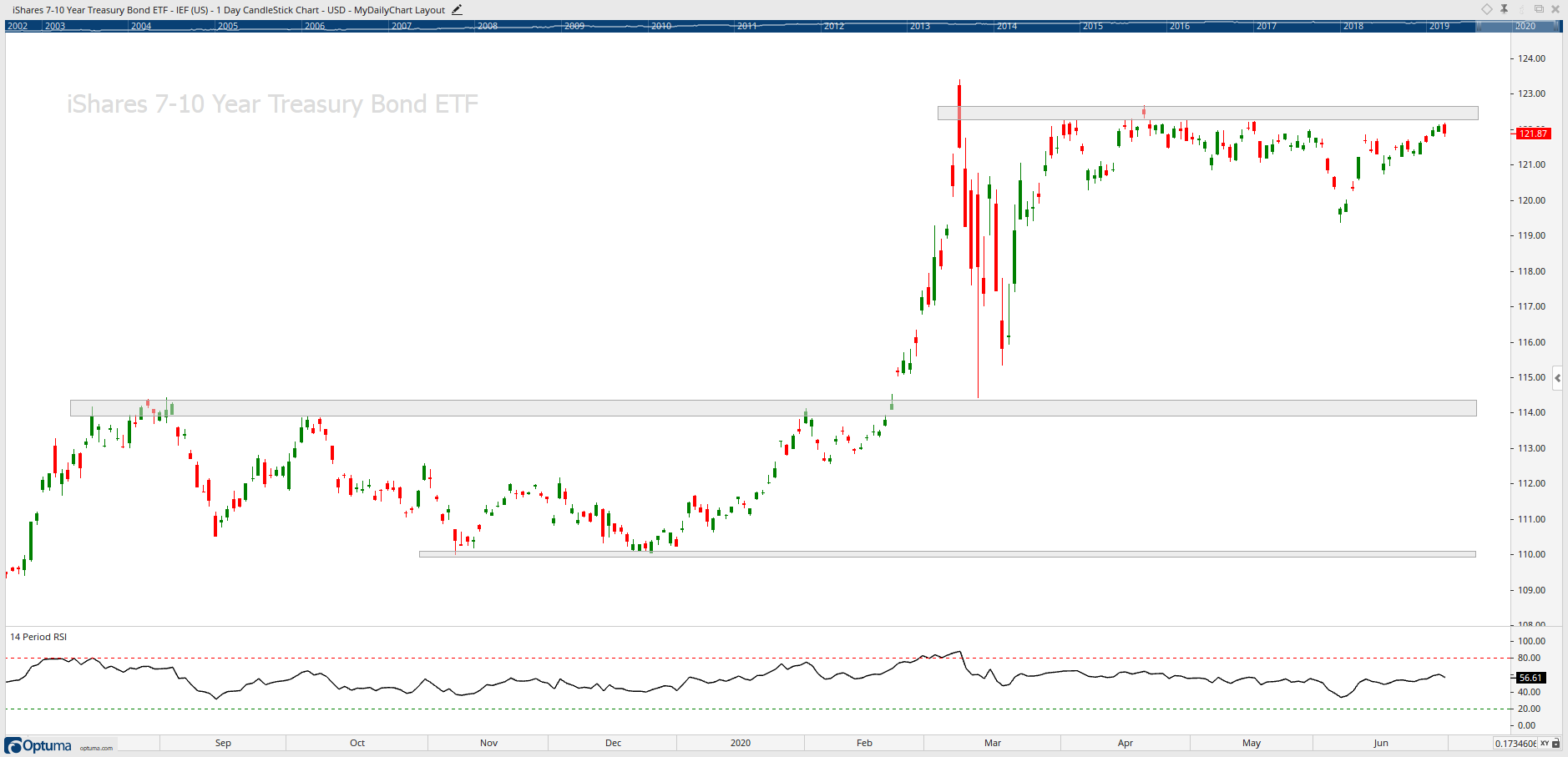Close the chart with the X icon

point(1555,9)
